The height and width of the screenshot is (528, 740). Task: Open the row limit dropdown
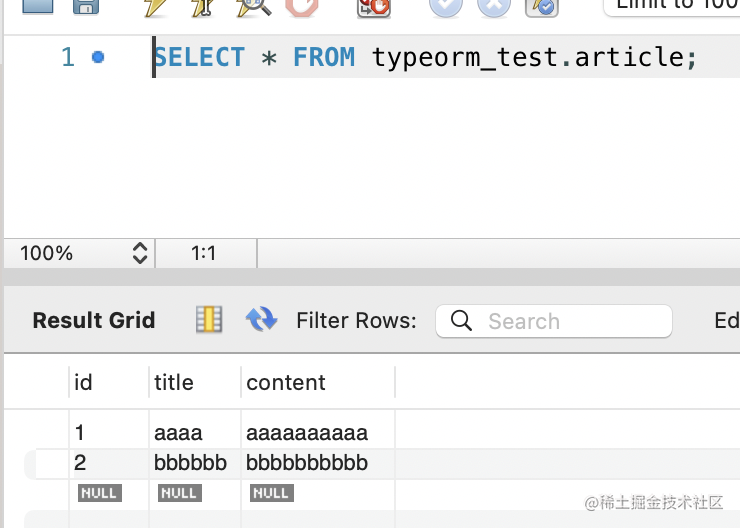672,6
